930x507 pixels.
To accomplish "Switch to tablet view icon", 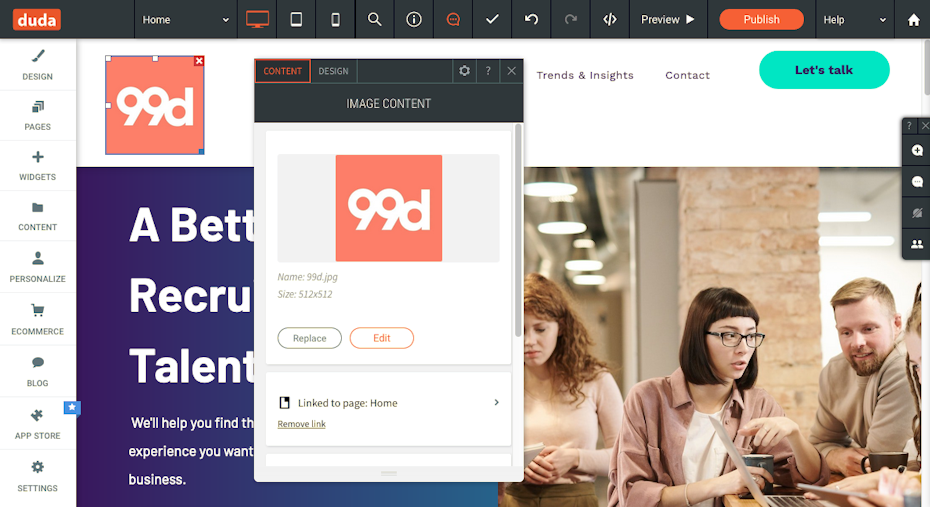I will click(x=296, y=19).
